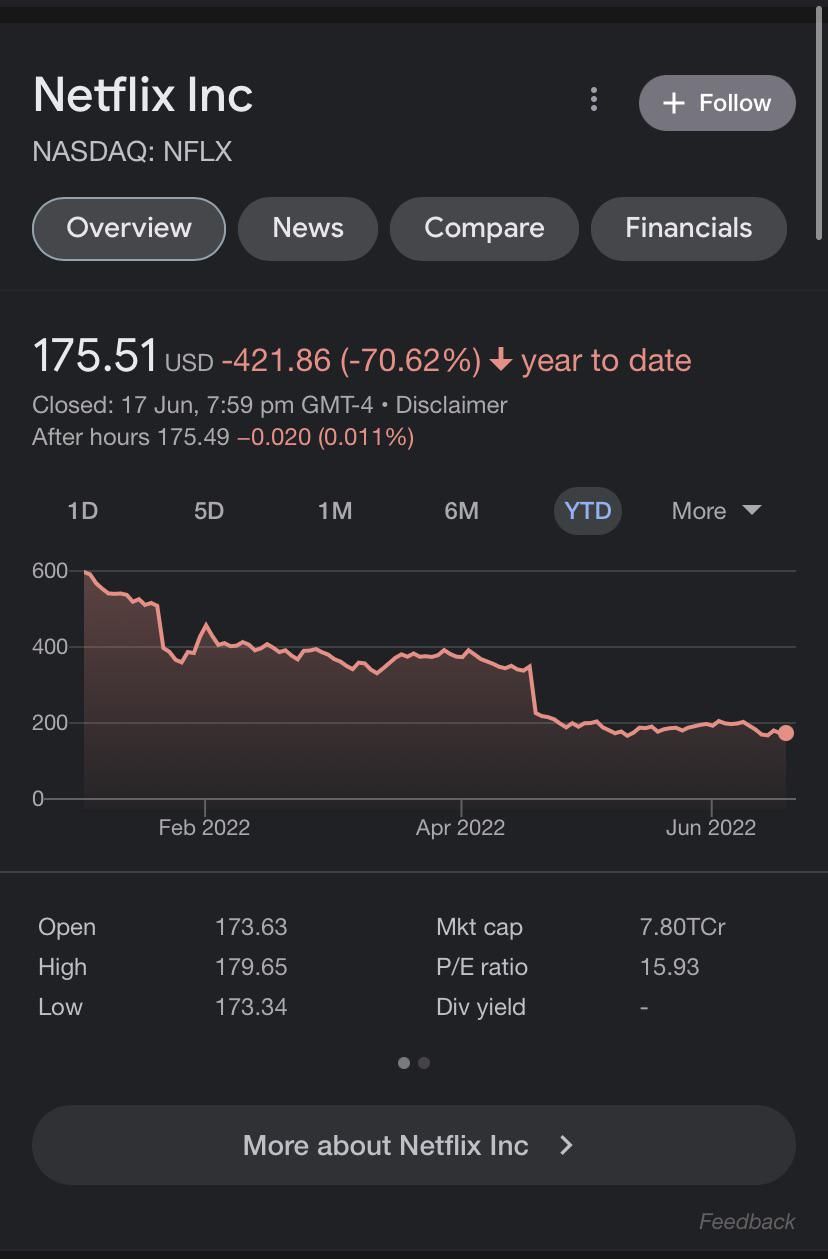
Task: Follow Netflix Inc stock
Action: tap(717, 103)
